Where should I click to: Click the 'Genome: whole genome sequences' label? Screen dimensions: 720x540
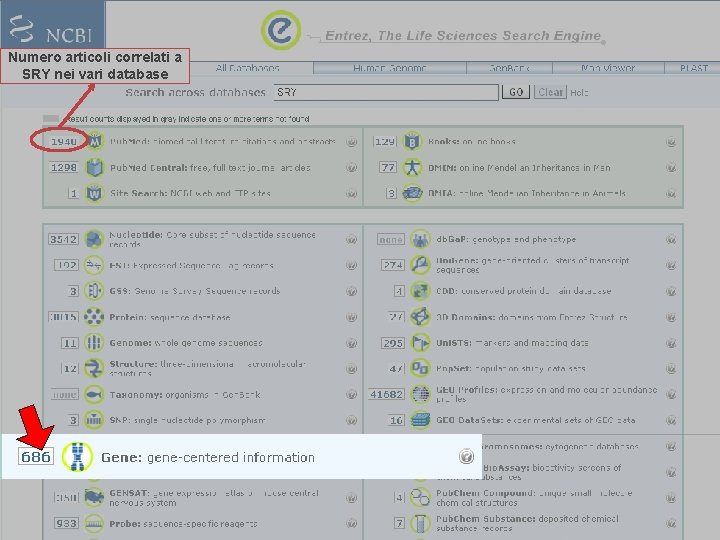pyautogui.click(x=186, y=343)
